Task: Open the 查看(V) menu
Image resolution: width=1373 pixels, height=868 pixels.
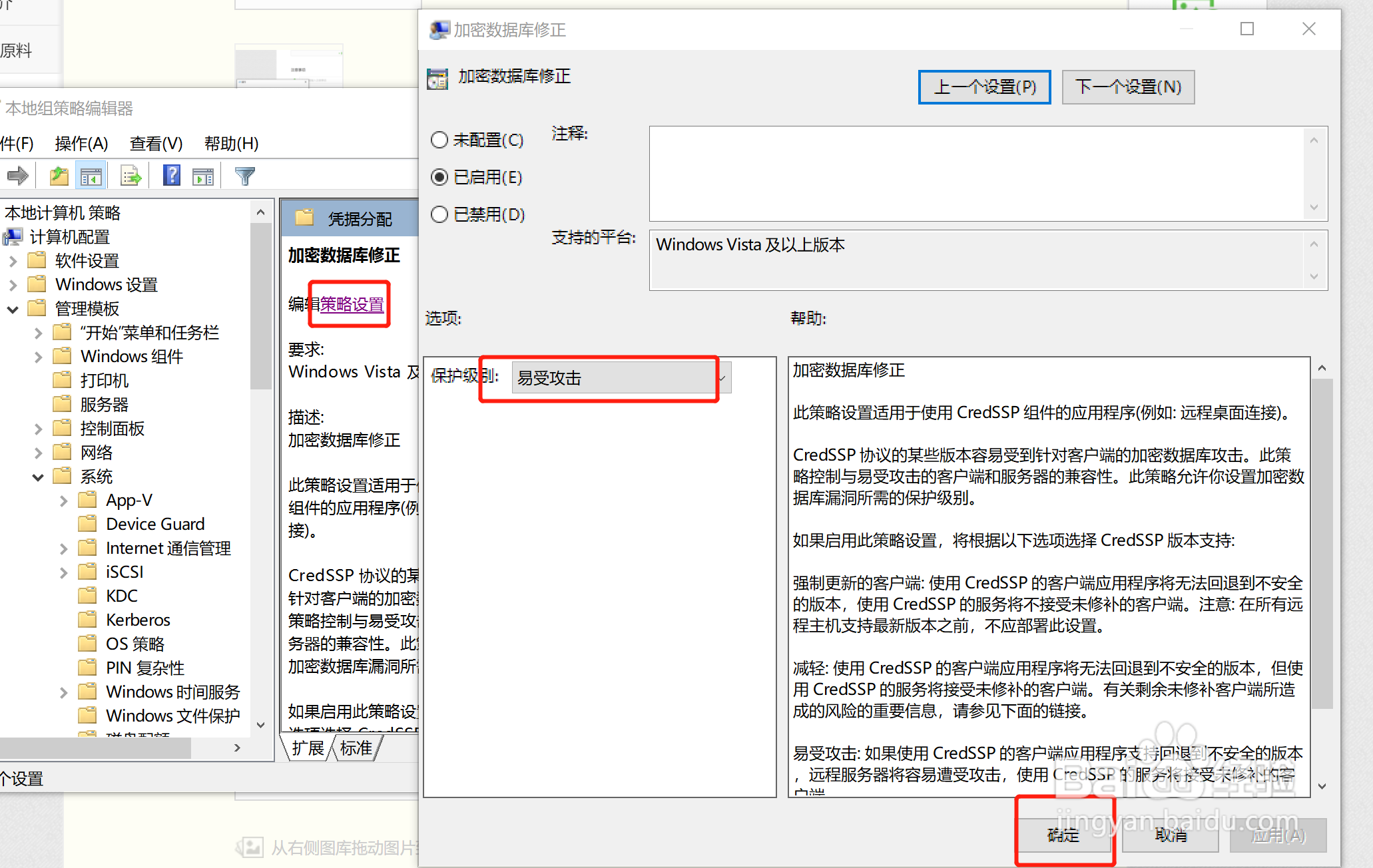Action: (x=156, y=143)
